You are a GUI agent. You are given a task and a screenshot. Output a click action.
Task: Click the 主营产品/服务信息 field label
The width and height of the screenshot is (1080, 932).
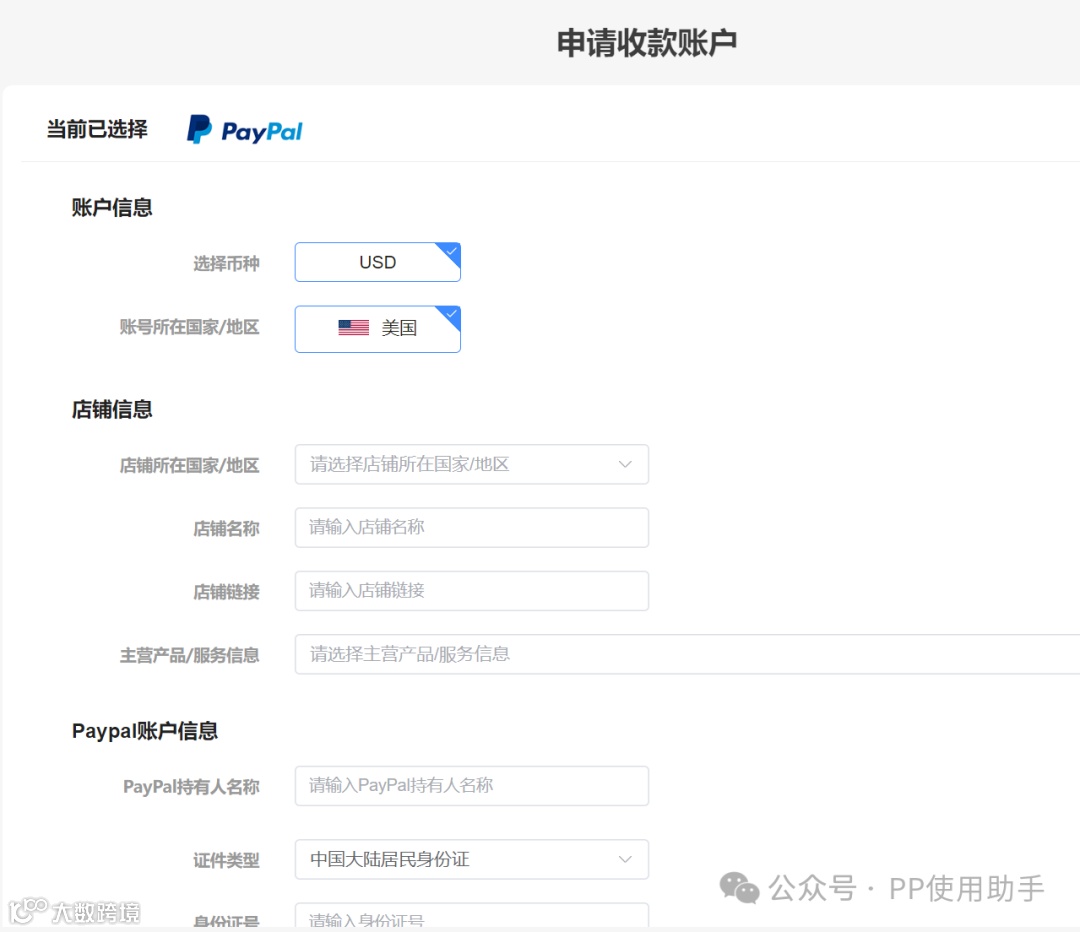[189, 655]
